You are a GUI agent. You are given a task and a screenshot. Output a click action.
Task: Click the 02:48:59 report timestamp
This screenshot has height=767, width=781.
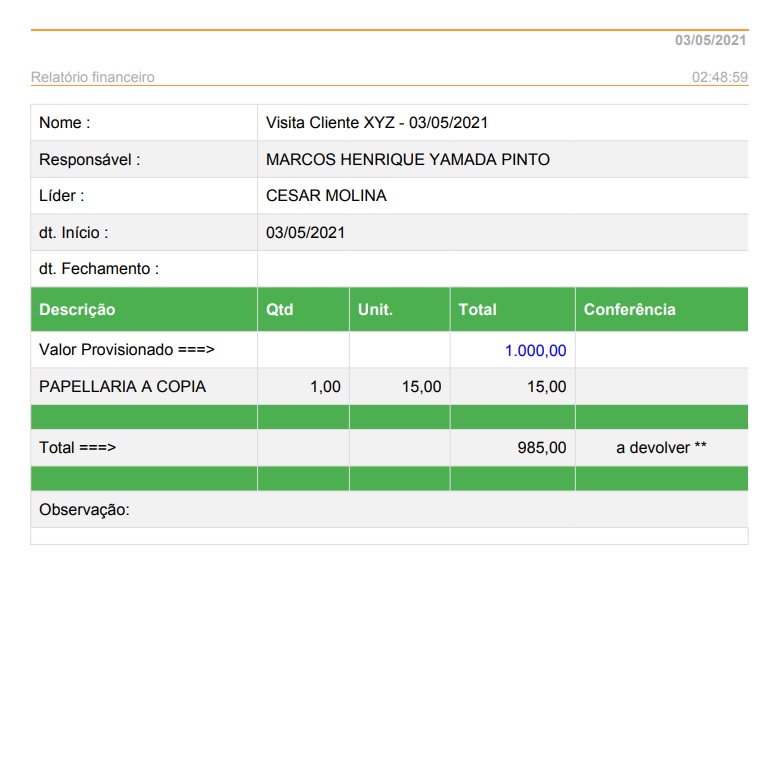point(719,77)
